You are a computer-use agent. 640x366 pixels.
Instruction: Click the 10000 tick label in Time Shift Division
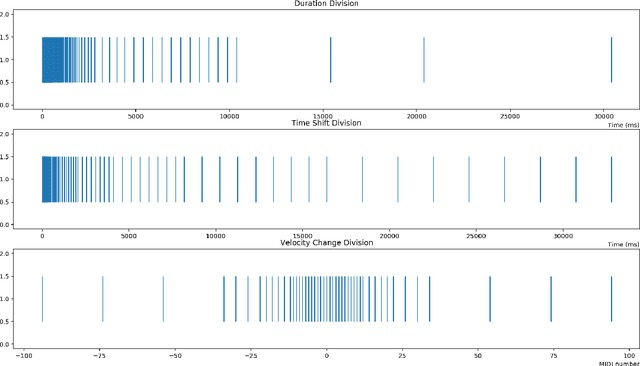click(x=216, y=236)
